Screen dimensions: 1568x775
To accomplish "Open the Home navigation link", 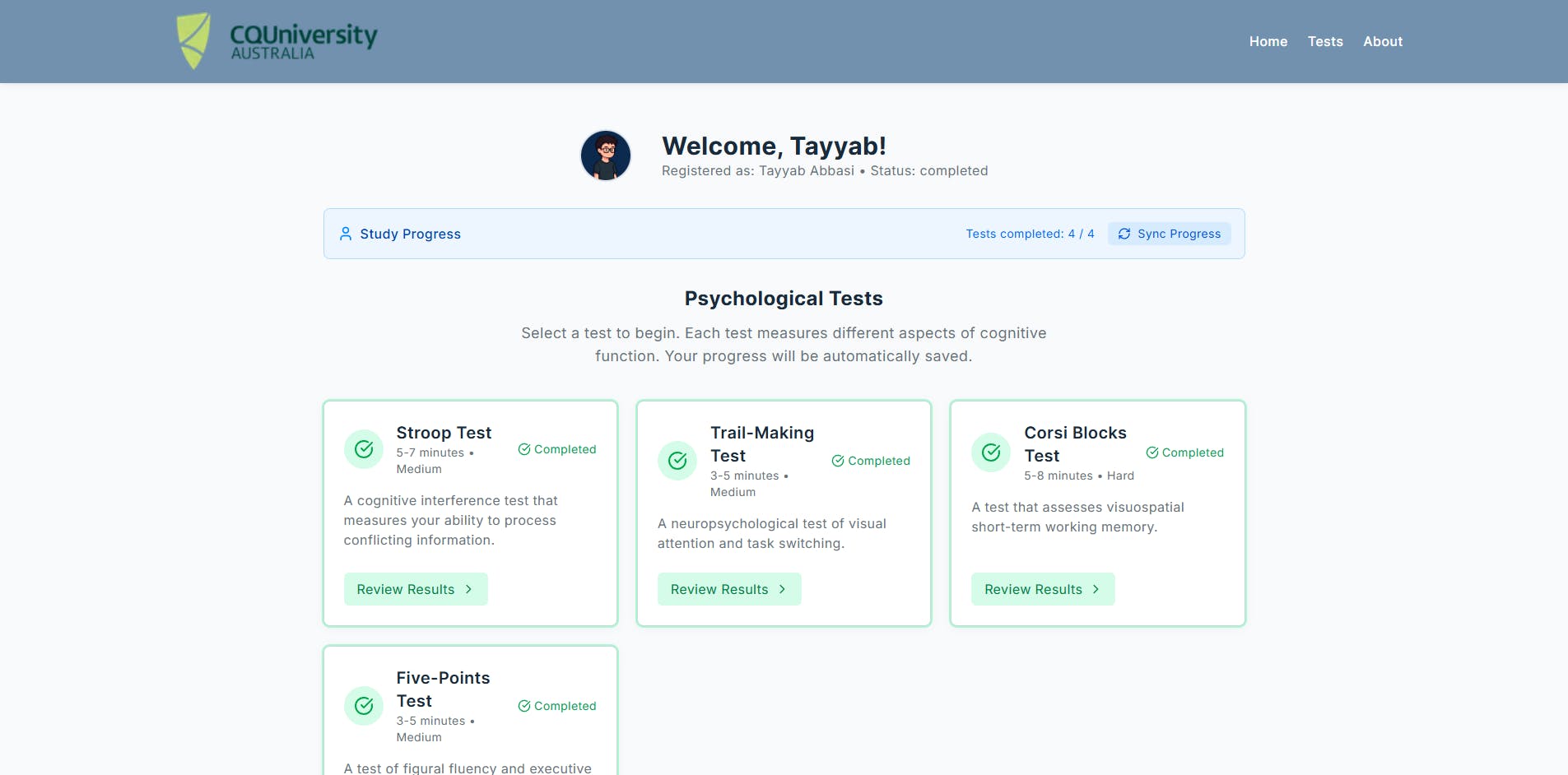I will click(x=1268, y=41).
